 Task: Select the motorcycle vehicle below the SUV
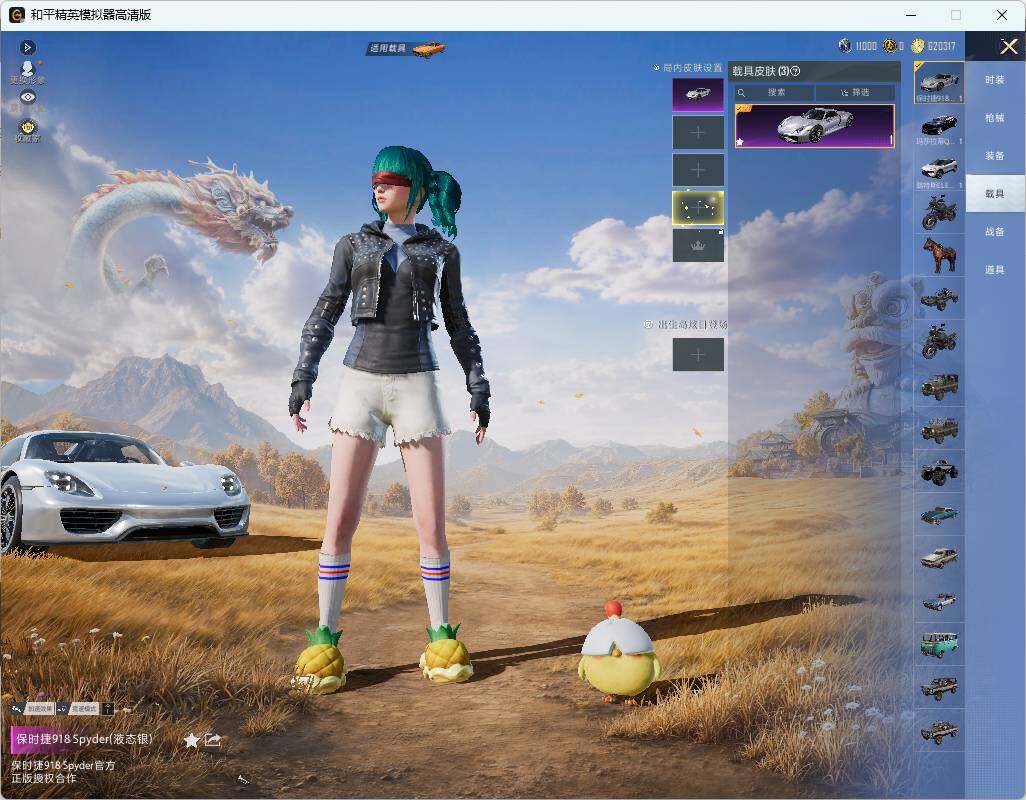pos(939,213)
